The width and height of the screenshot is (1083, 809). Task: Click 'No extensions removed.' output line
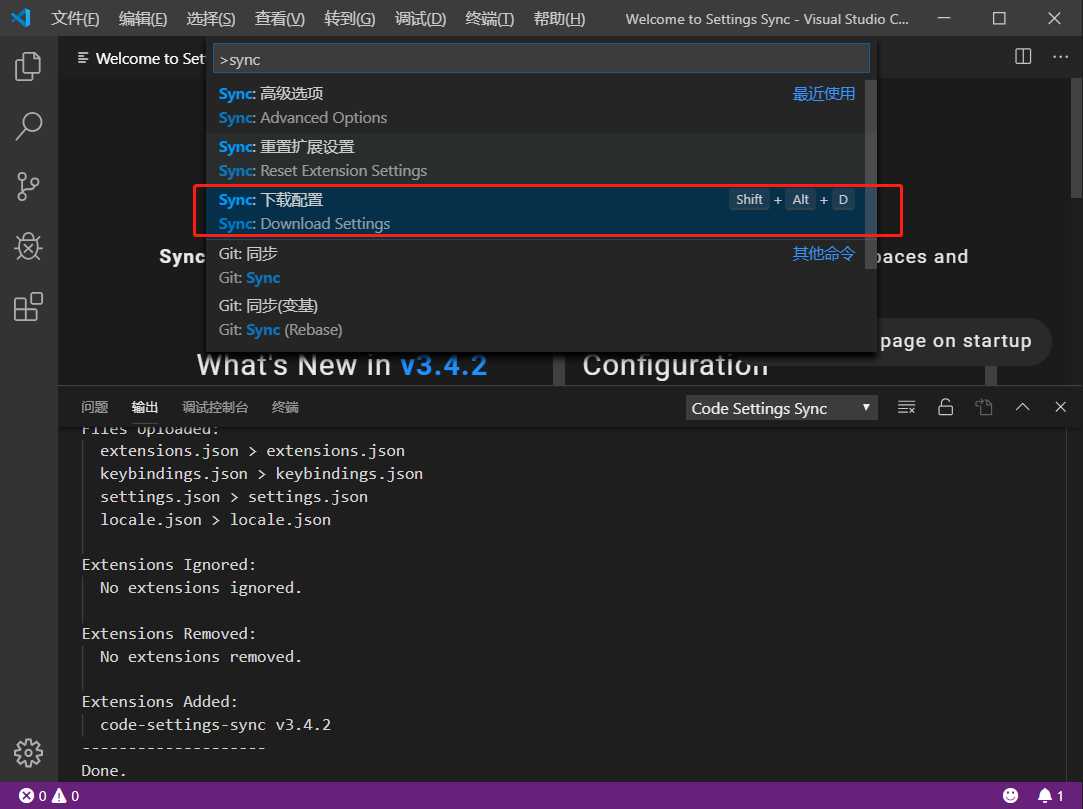200,656
